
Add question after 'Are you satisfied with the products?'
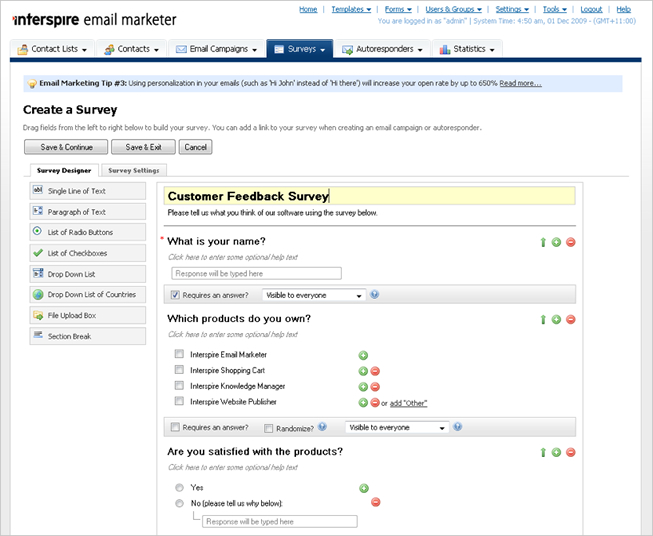pos(556,452)
